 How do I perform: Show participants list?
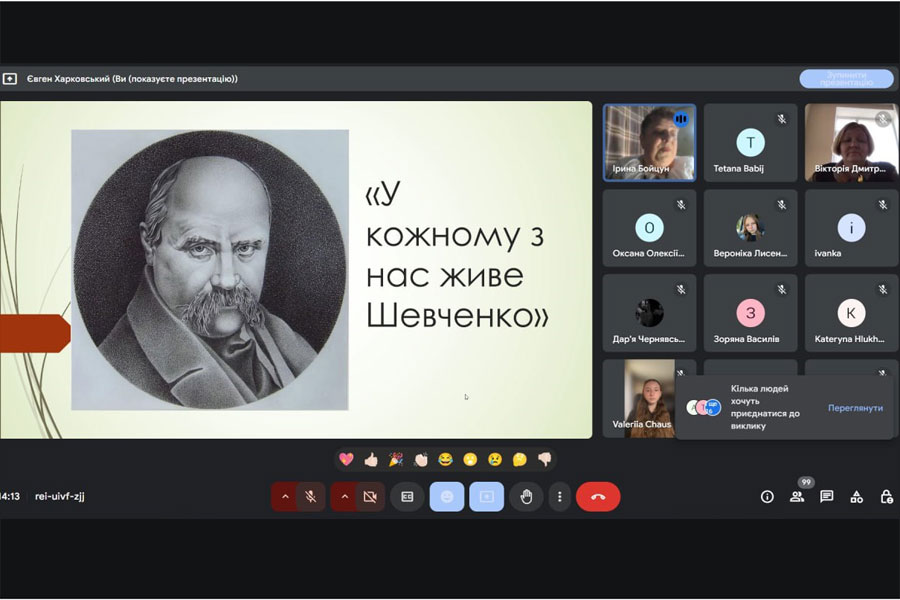[x=797, y=497]
